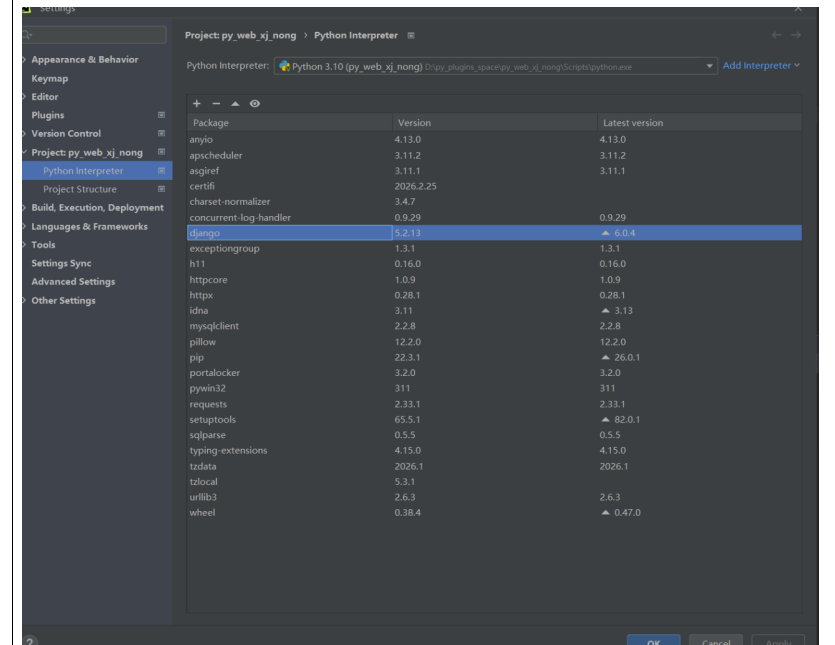Open Advanced Settings page

point(73,282)
